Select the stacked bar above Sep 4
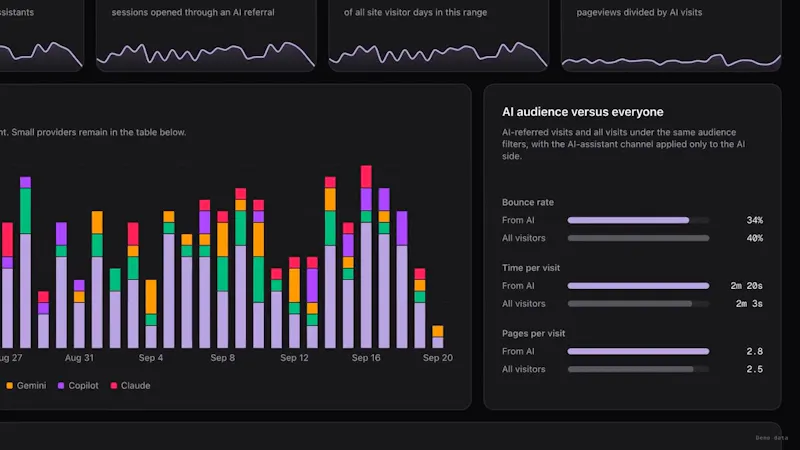 pos(151,314)
